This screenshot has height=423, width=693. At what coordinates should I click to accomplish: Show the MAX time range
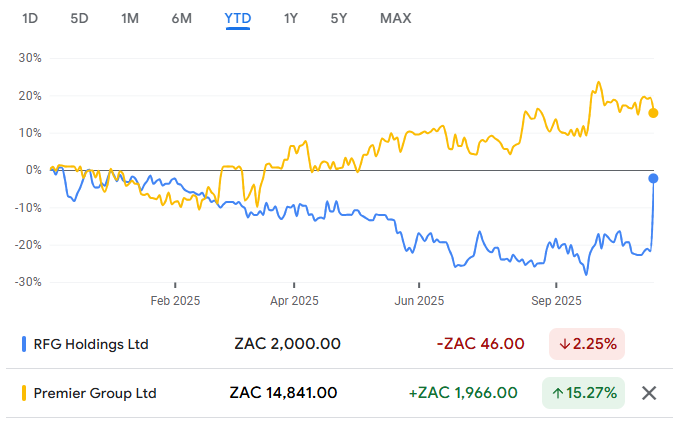pos(395,18)
